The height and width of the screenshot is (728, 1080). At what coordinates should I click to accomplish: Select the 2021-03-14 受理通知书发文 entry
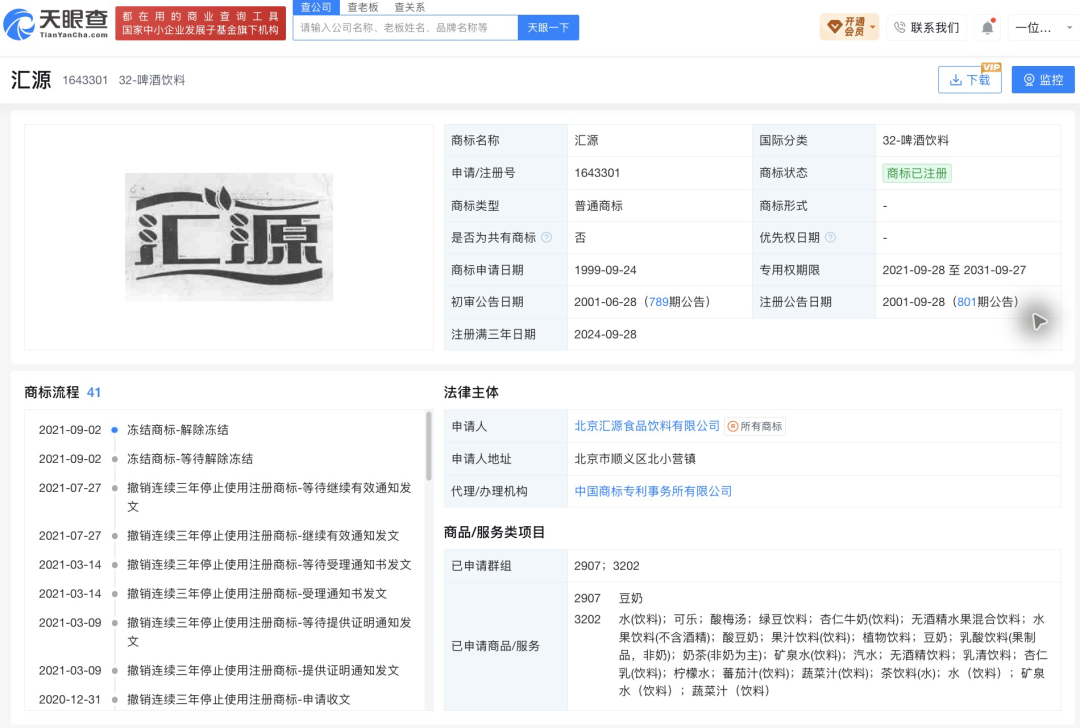(256, 594)
